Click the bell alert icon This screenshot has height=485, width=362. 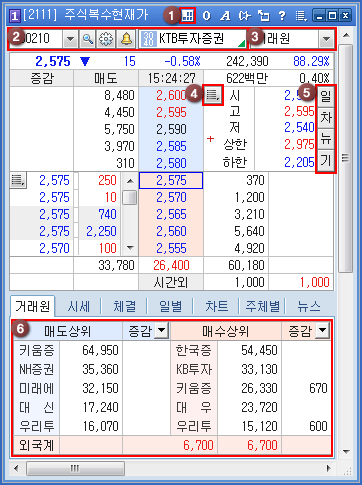[126, 39]
